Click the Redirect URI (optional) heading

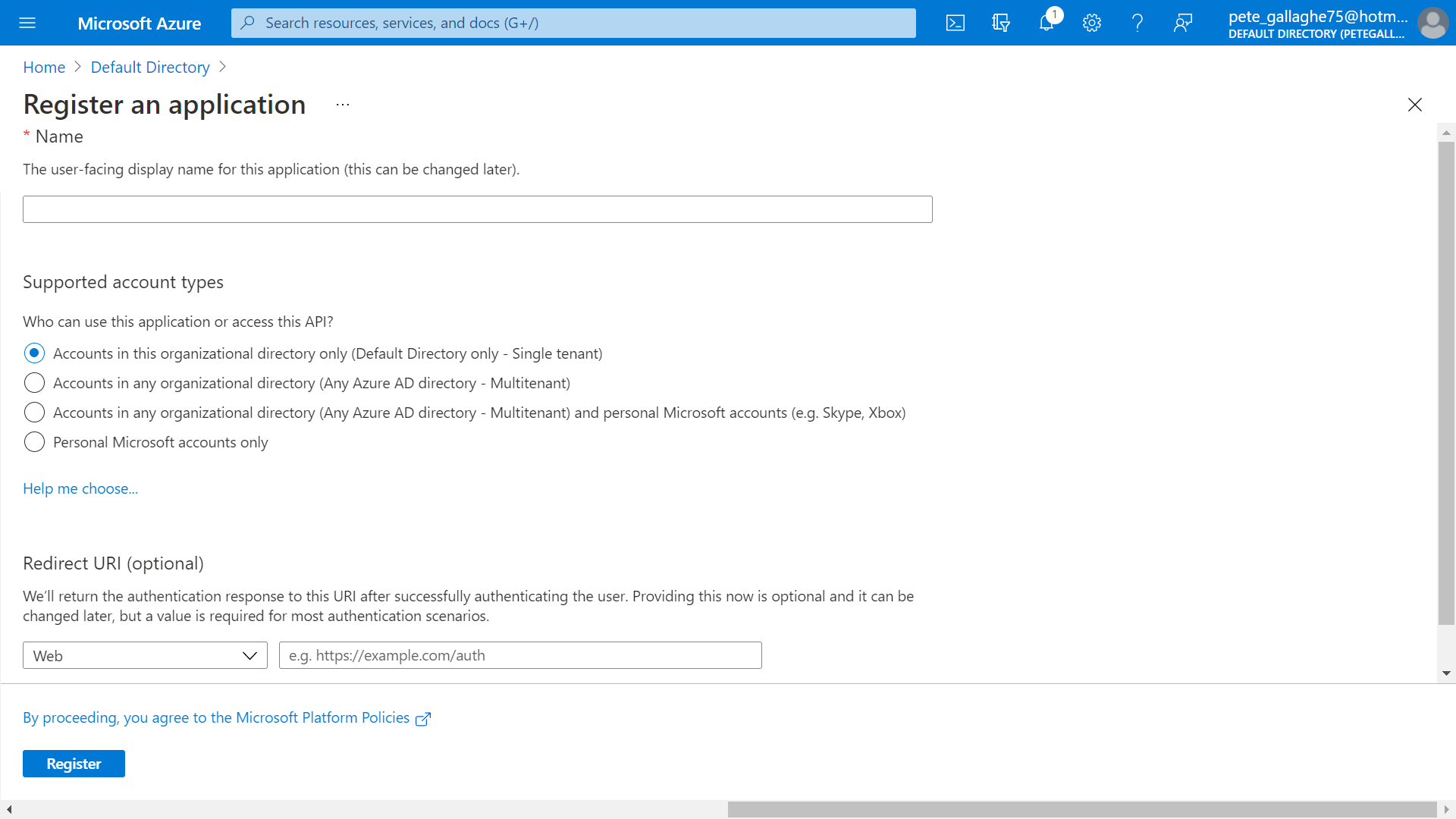(113, 563)
